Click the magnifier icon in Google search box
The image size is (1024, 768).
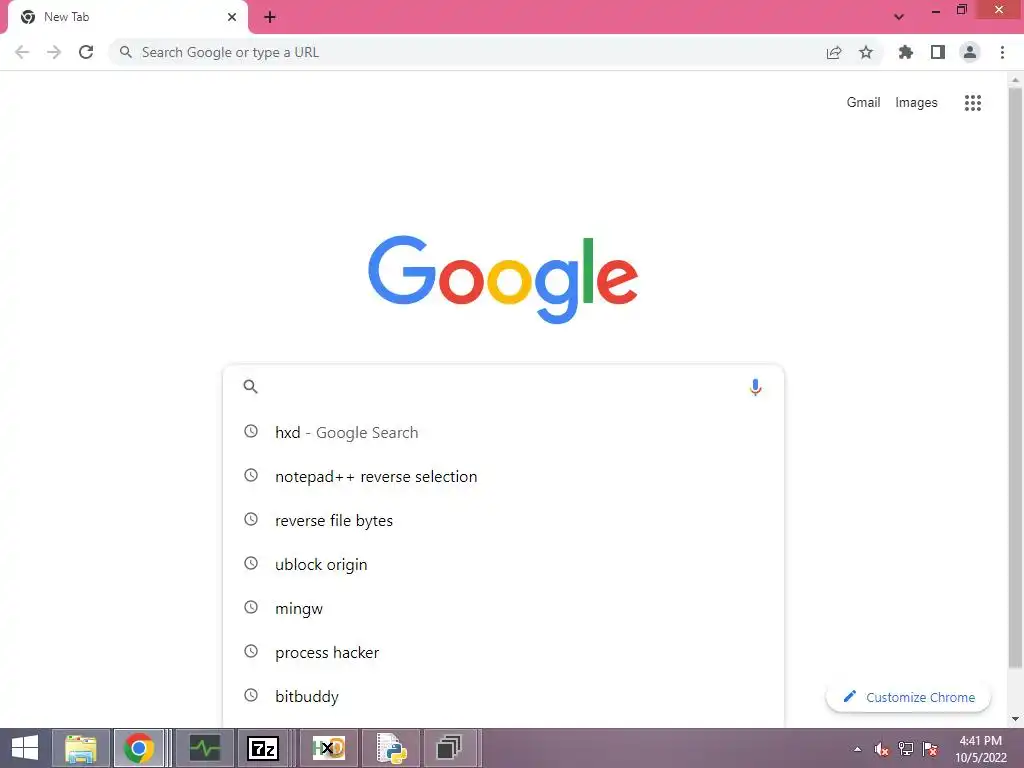tap(251, 387)
